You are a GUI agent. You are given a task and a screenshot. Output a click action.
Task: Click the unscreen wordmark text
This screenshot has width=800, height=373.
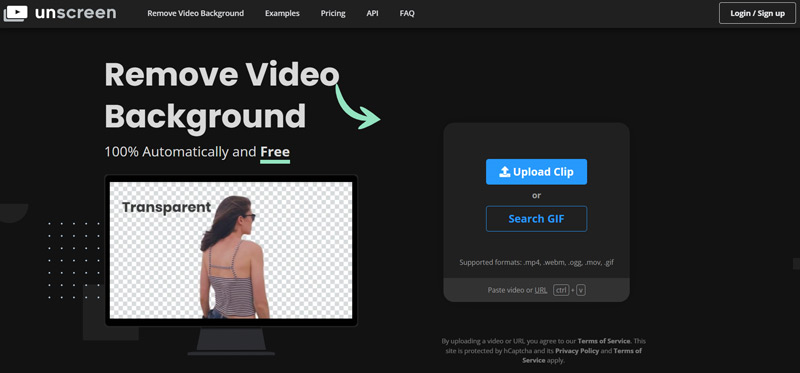76,13
